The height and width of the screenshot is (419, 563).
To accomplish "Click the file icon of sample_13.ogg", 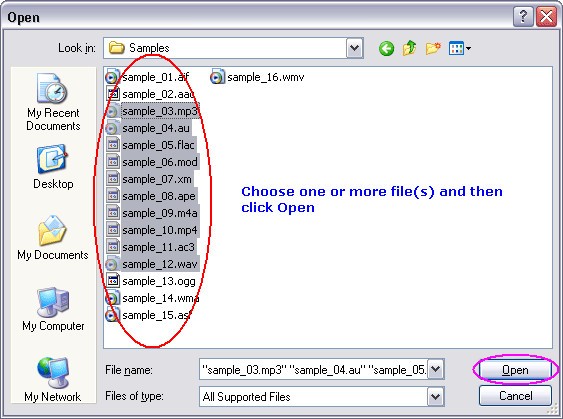I will click(113, 281).
